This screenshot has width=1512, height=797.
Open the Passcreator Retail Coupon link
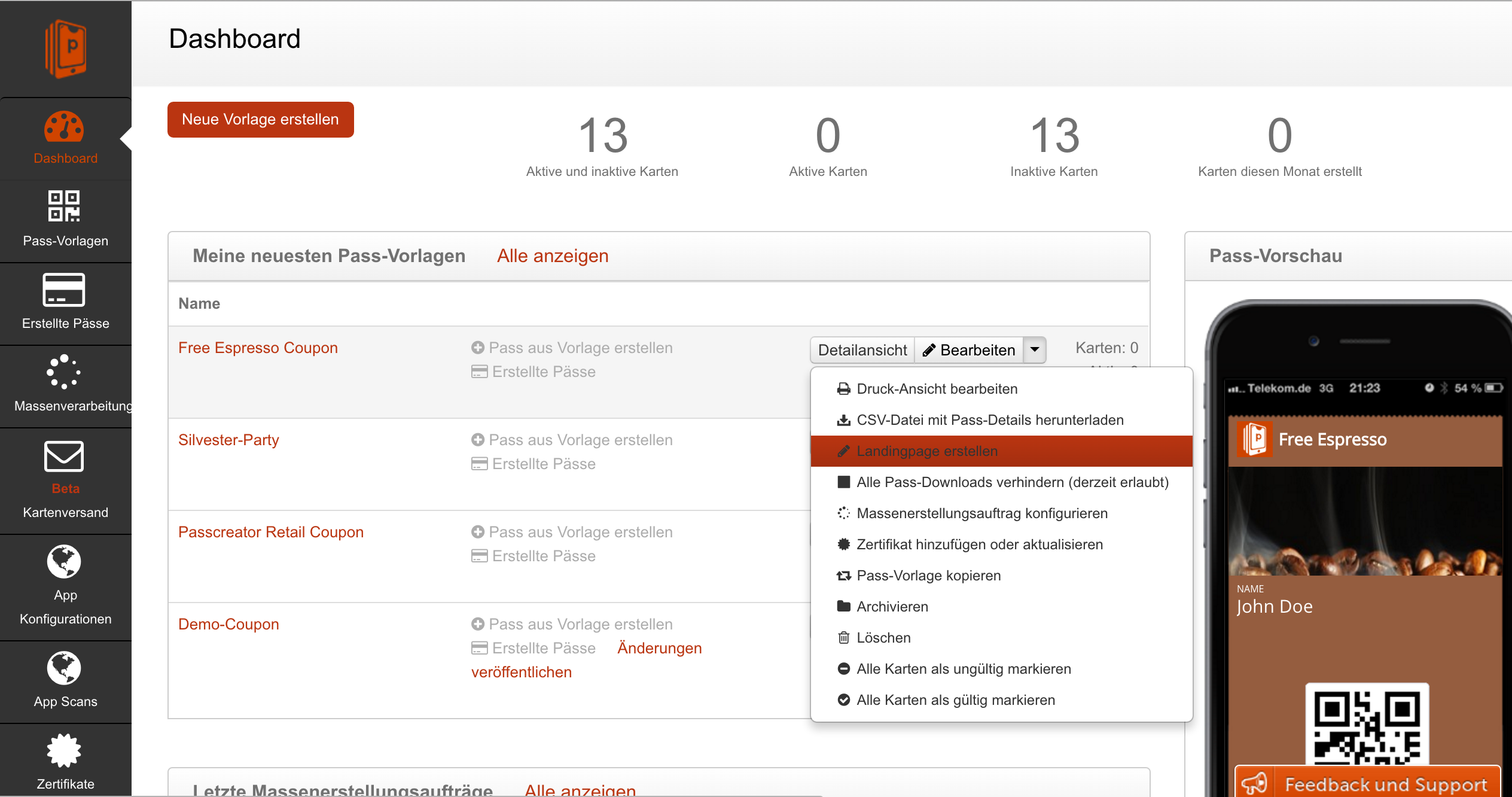point(271,532)
